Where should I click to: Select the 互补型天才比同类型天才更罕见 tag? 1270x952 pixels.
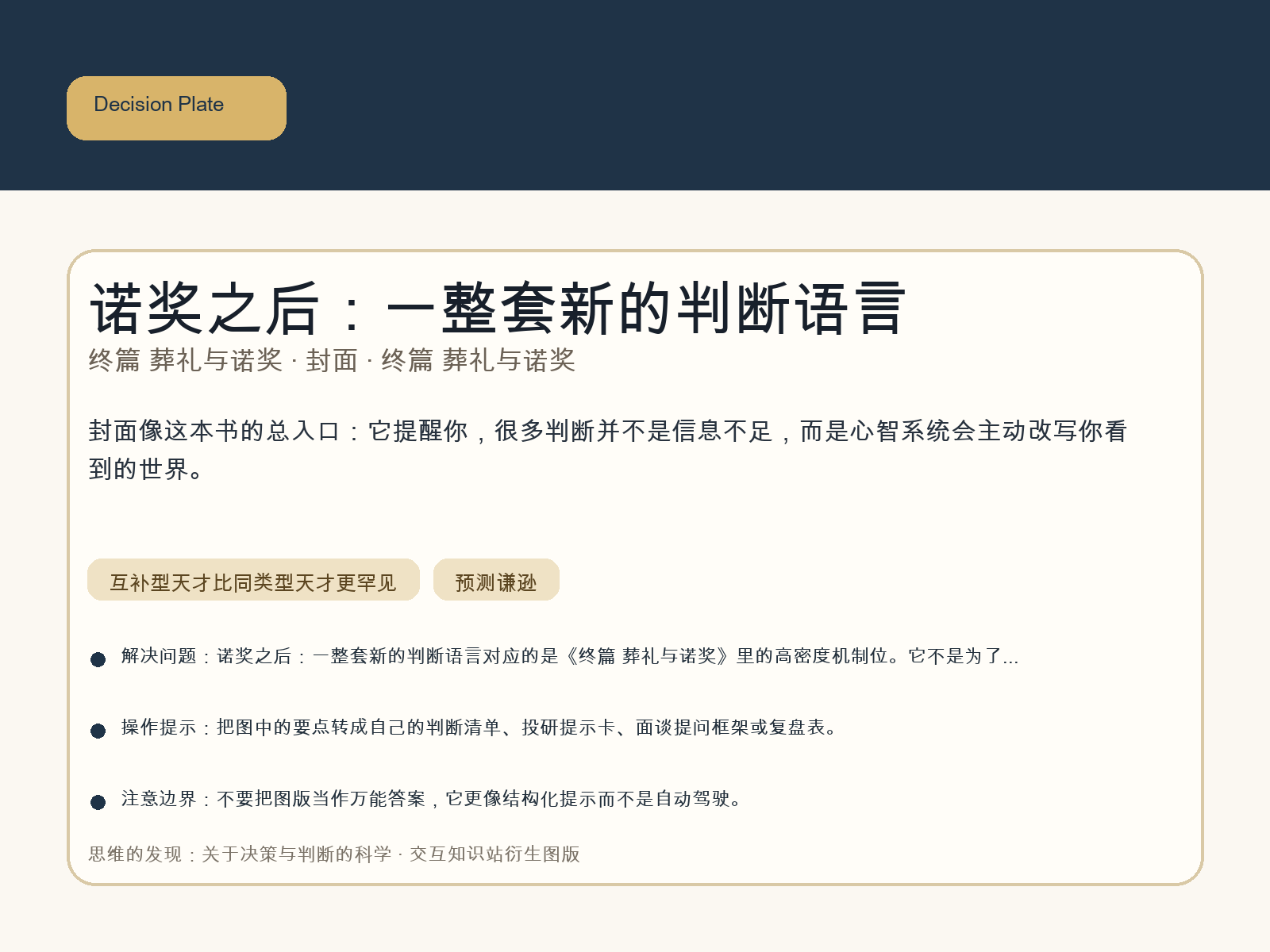pyautogui.click(x=253, y=580)
